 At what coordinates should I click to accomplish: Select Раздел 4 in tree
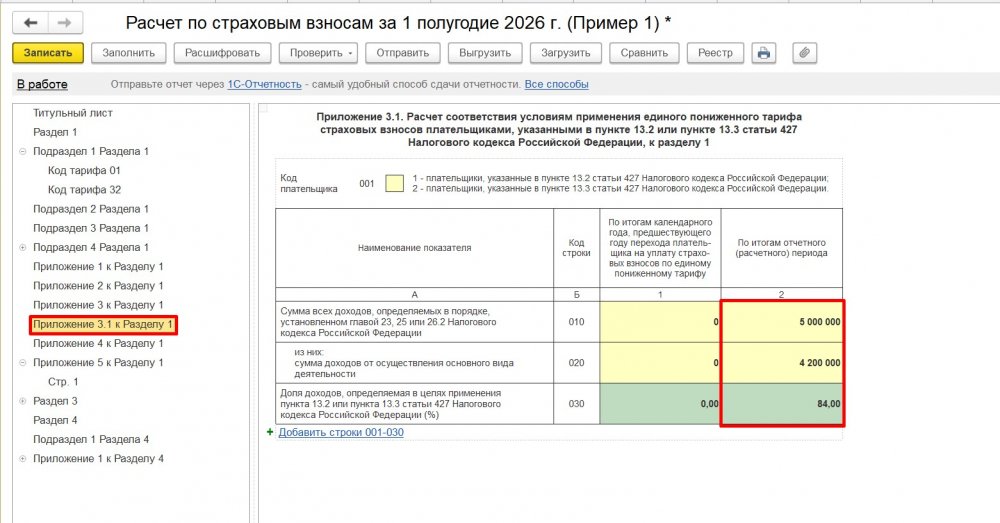55,420
